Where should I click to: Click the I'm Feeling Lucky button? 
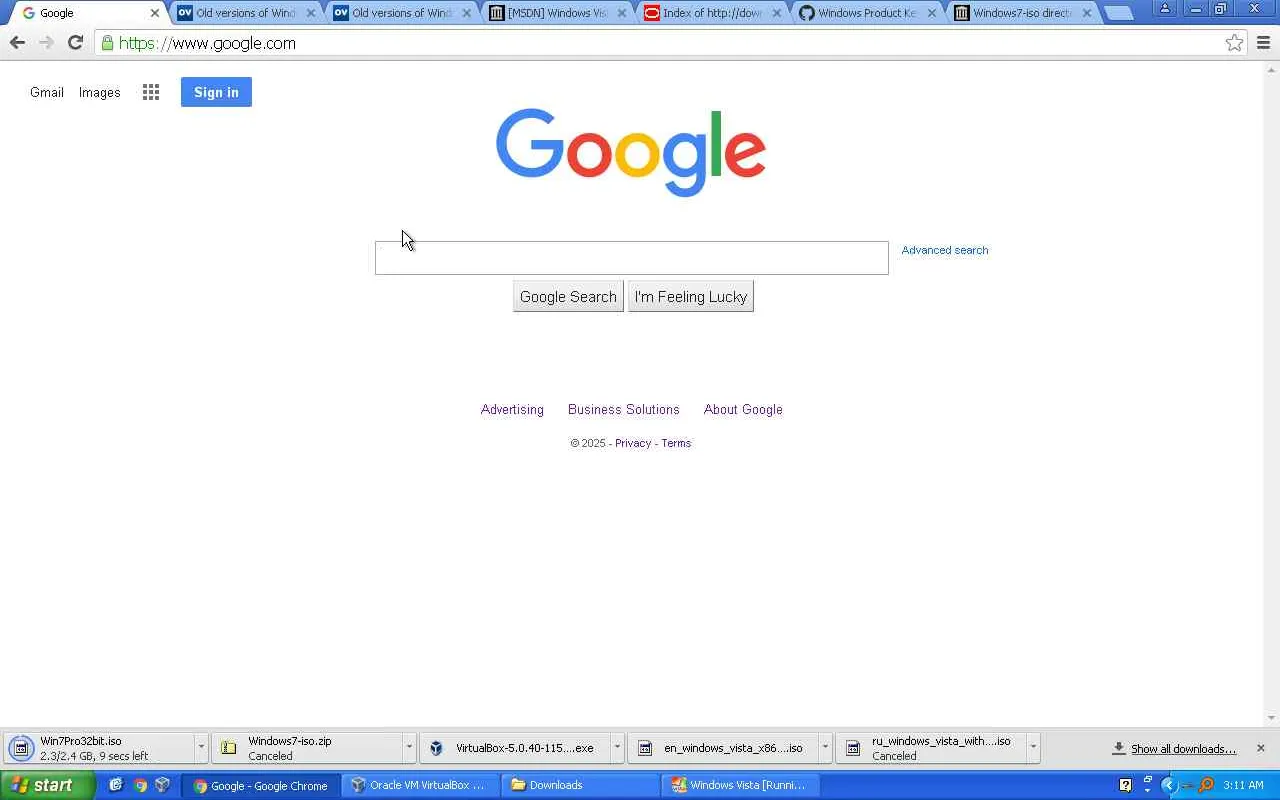691,297
